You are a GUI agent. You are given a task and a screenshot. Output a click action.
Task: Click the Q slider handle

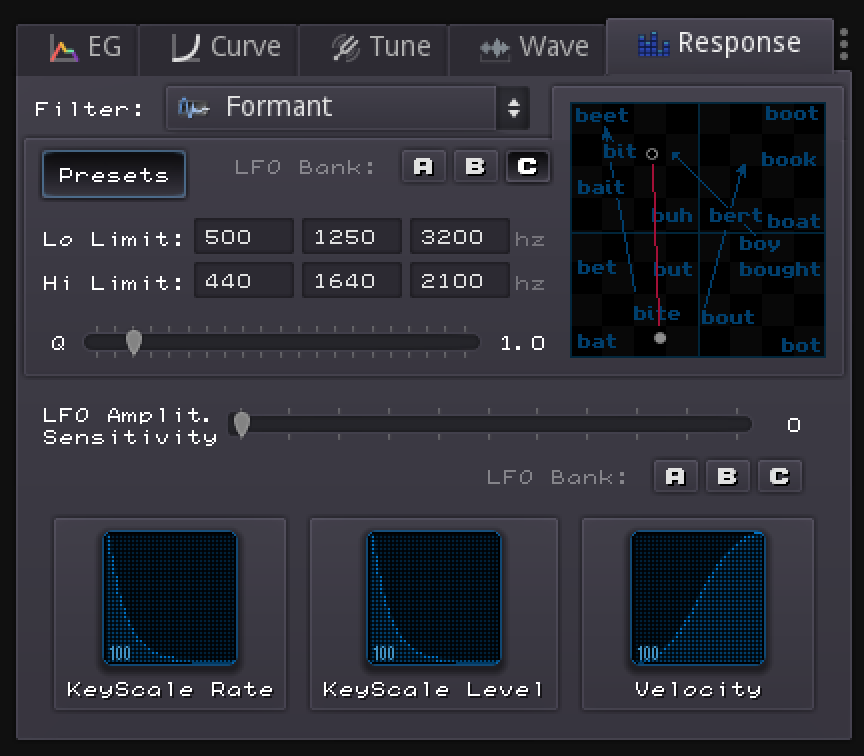coord(134,342)
